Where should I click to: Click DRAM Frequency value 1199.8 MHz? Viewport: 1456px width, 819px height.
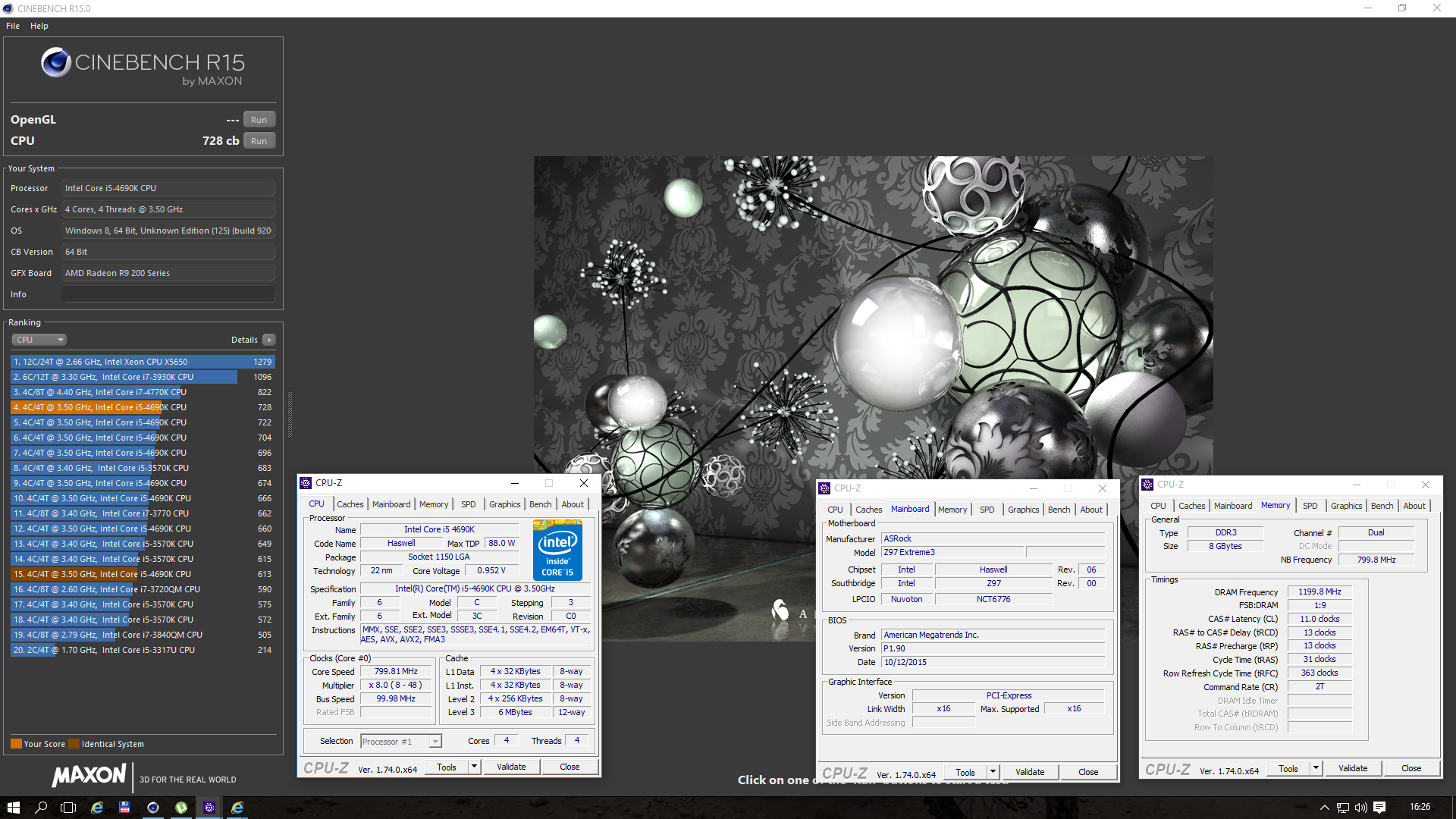pos(1319,592)
